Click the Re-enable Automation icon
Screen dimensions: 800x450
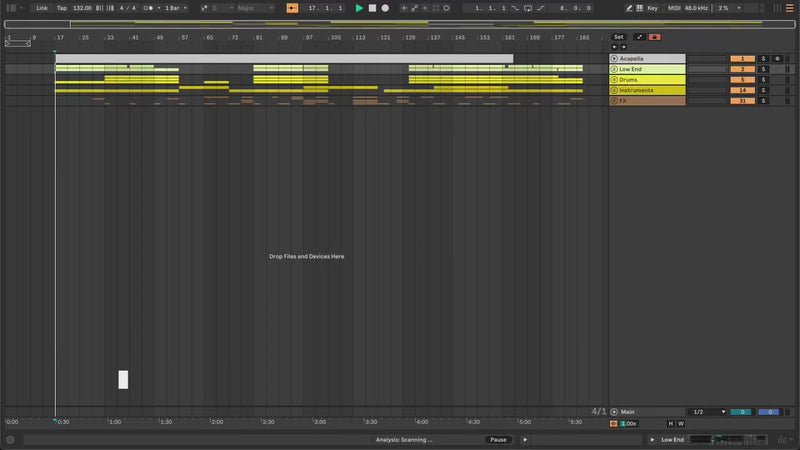[424, 8]
